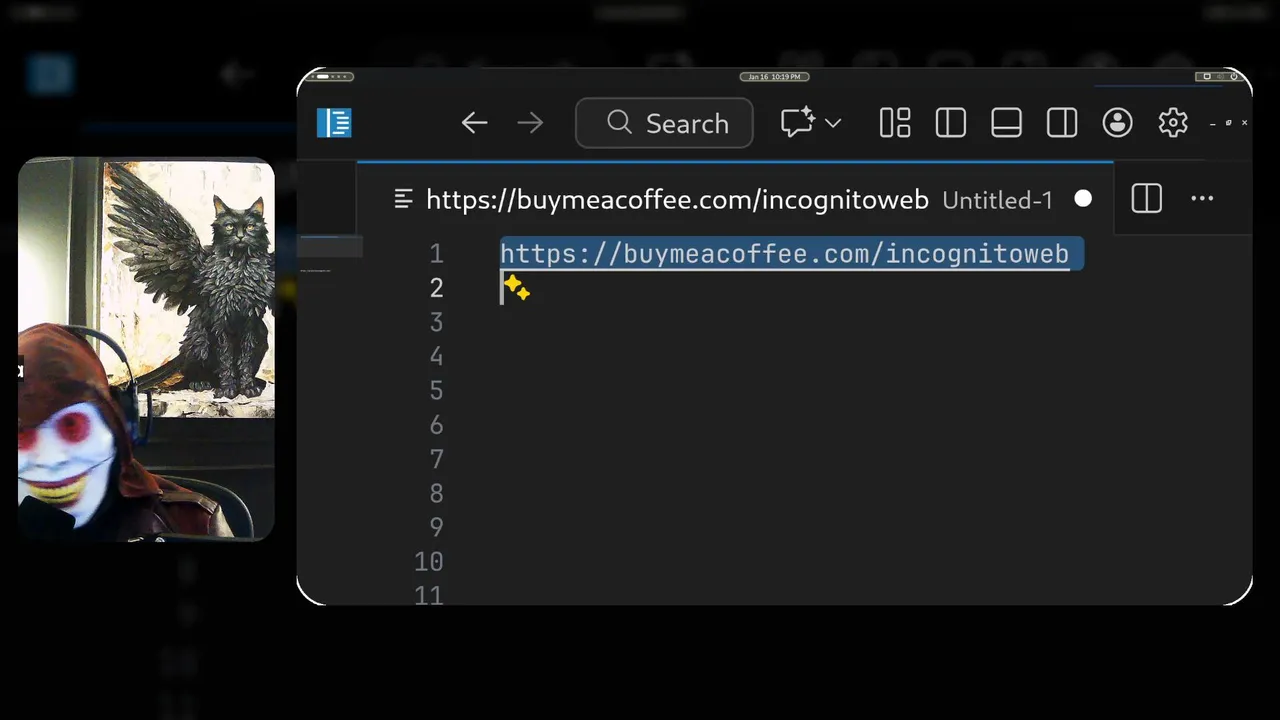Click the unsaved dot on Untitled-1 tab
This screenshot has width=1280, height=720.
coord(1083,199)
